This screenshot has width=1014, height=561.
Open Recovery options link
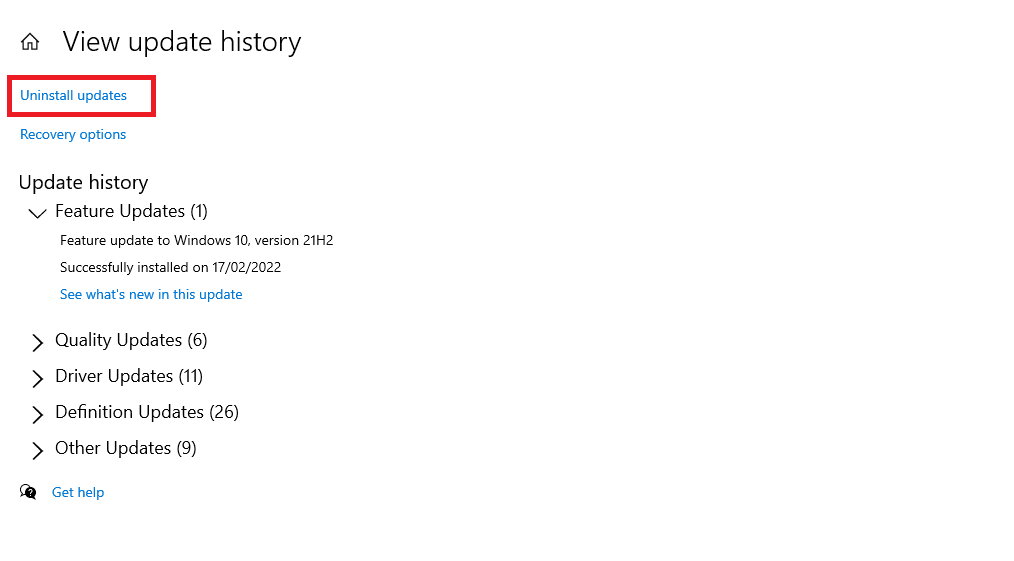pos(73,134)
